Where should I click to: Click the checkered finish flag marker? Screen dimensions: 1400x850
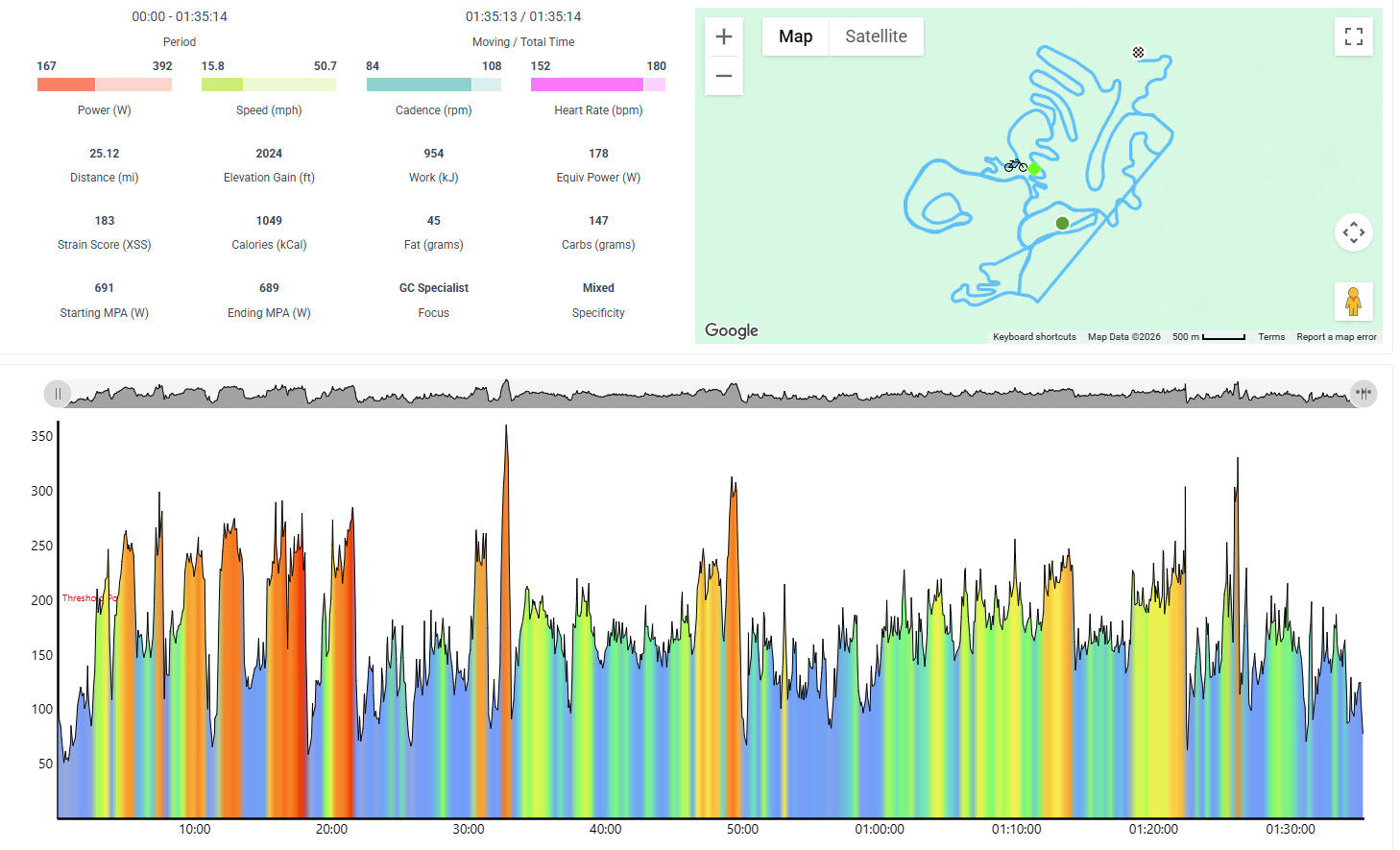point(1138,53)
